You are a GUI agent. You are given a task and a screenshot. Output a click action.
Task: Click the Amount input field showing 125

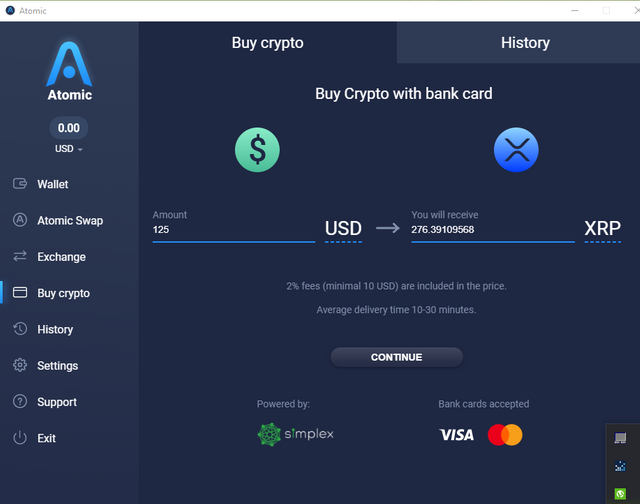[233, 229]
